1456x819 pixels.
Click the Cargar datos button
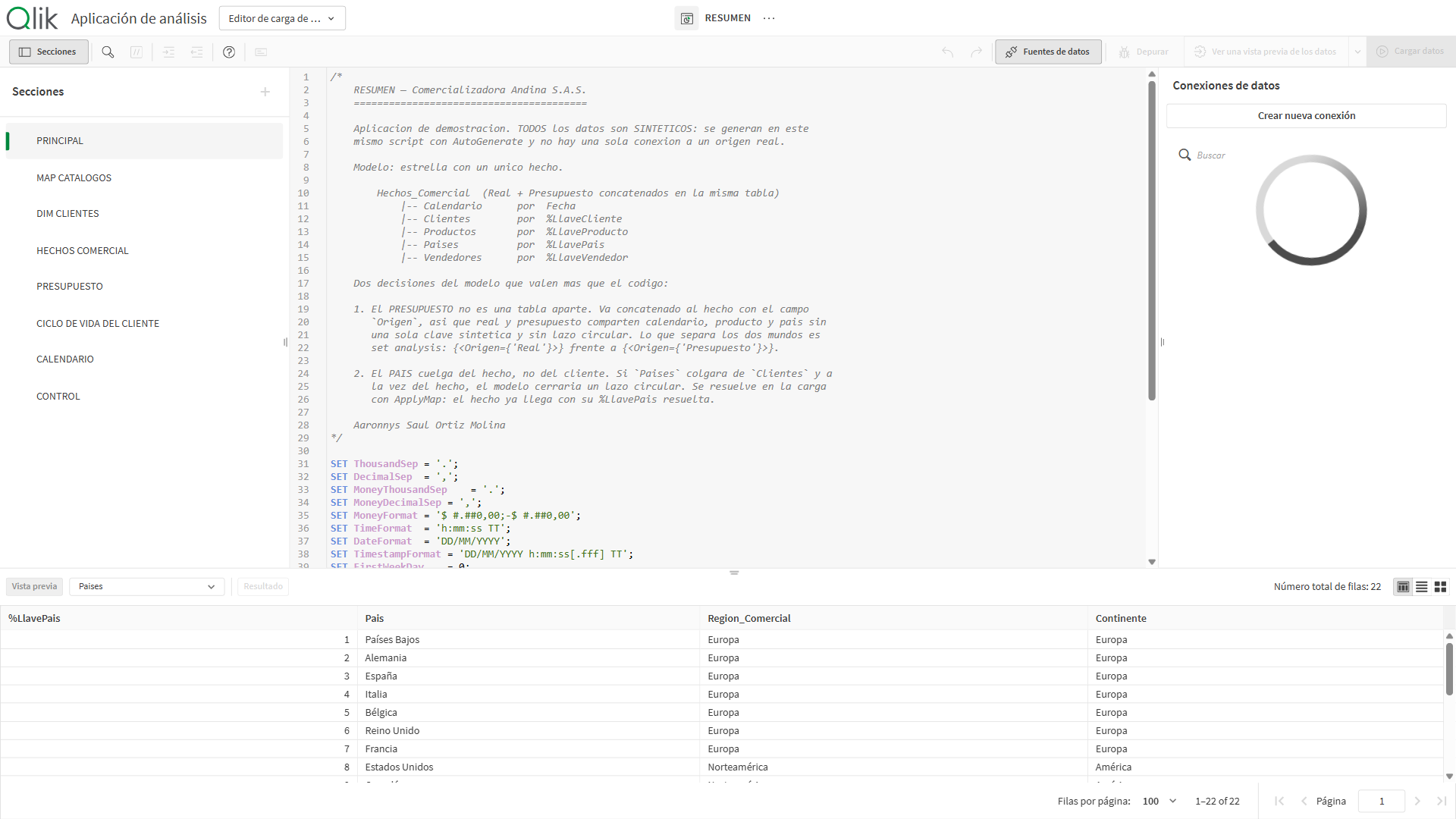[x=1410, y=52]
